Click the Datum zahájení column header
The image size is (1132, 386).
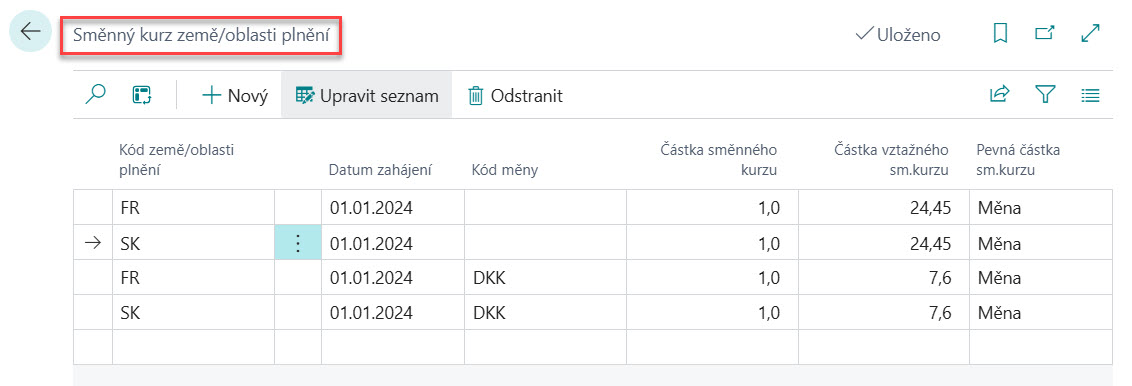(380, 170)
